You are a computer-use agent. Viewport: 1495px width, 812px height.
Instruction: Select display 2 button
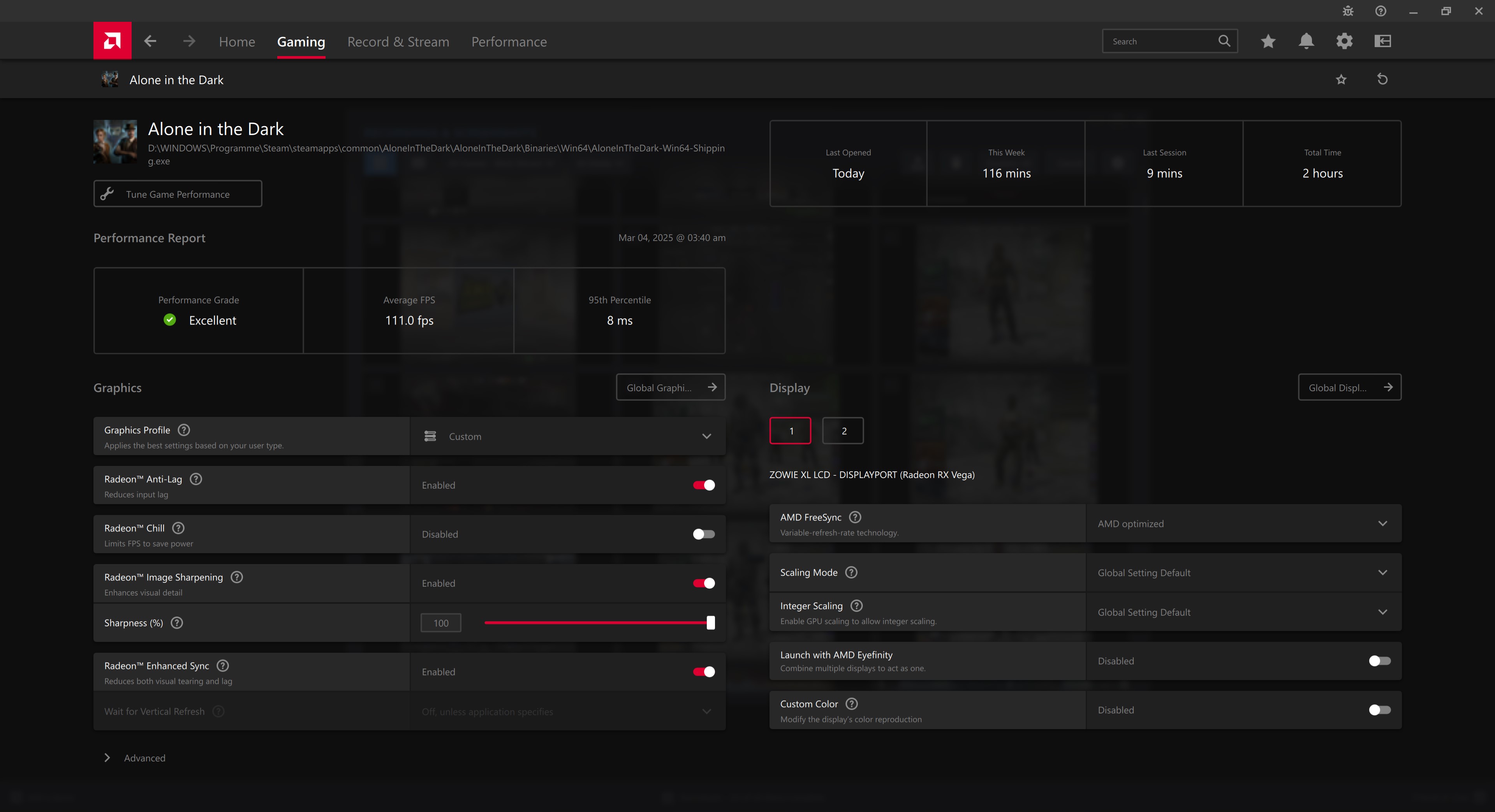tap(843, 431)
